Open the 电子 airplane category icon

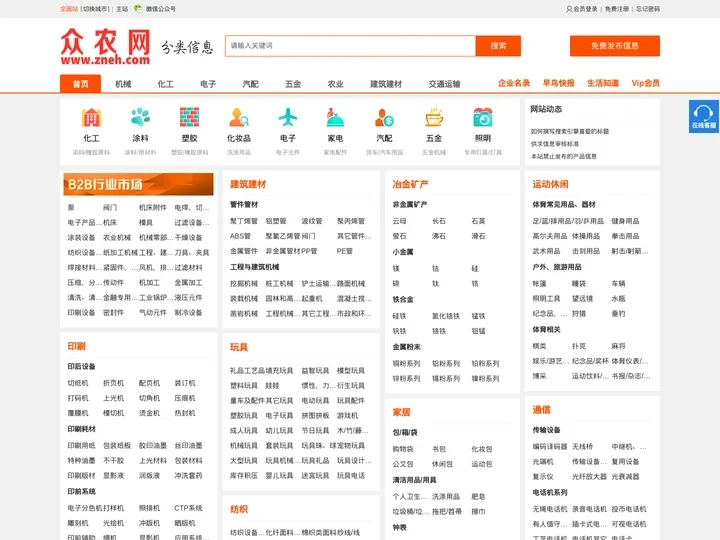288,118
